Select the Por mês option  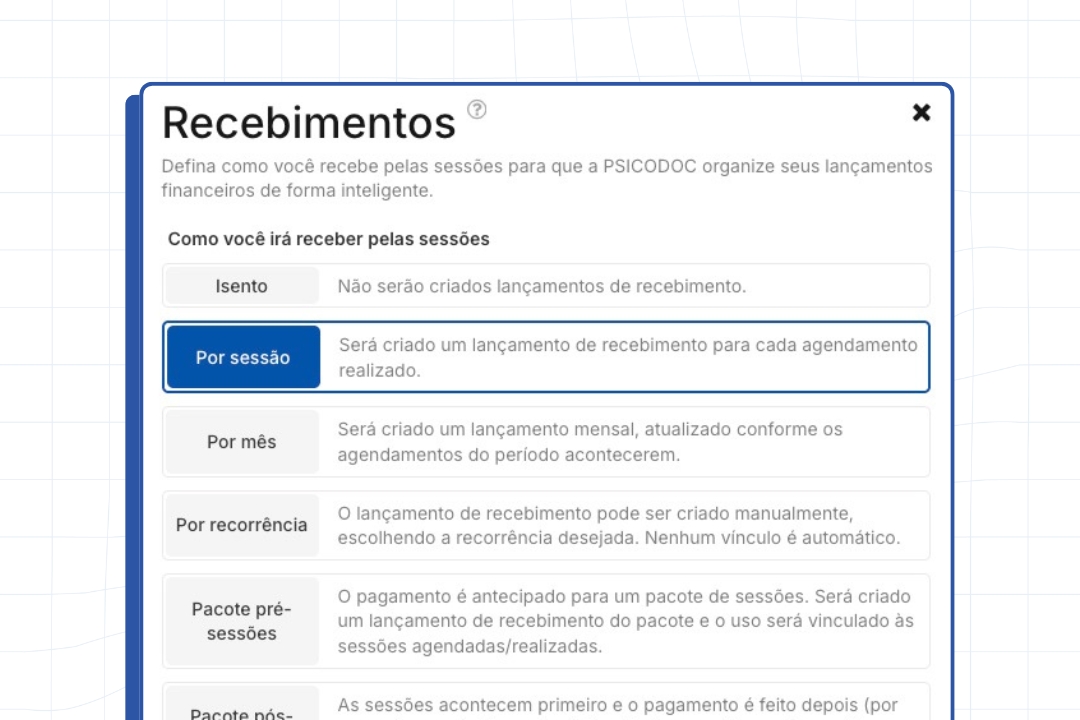point(242,442)
